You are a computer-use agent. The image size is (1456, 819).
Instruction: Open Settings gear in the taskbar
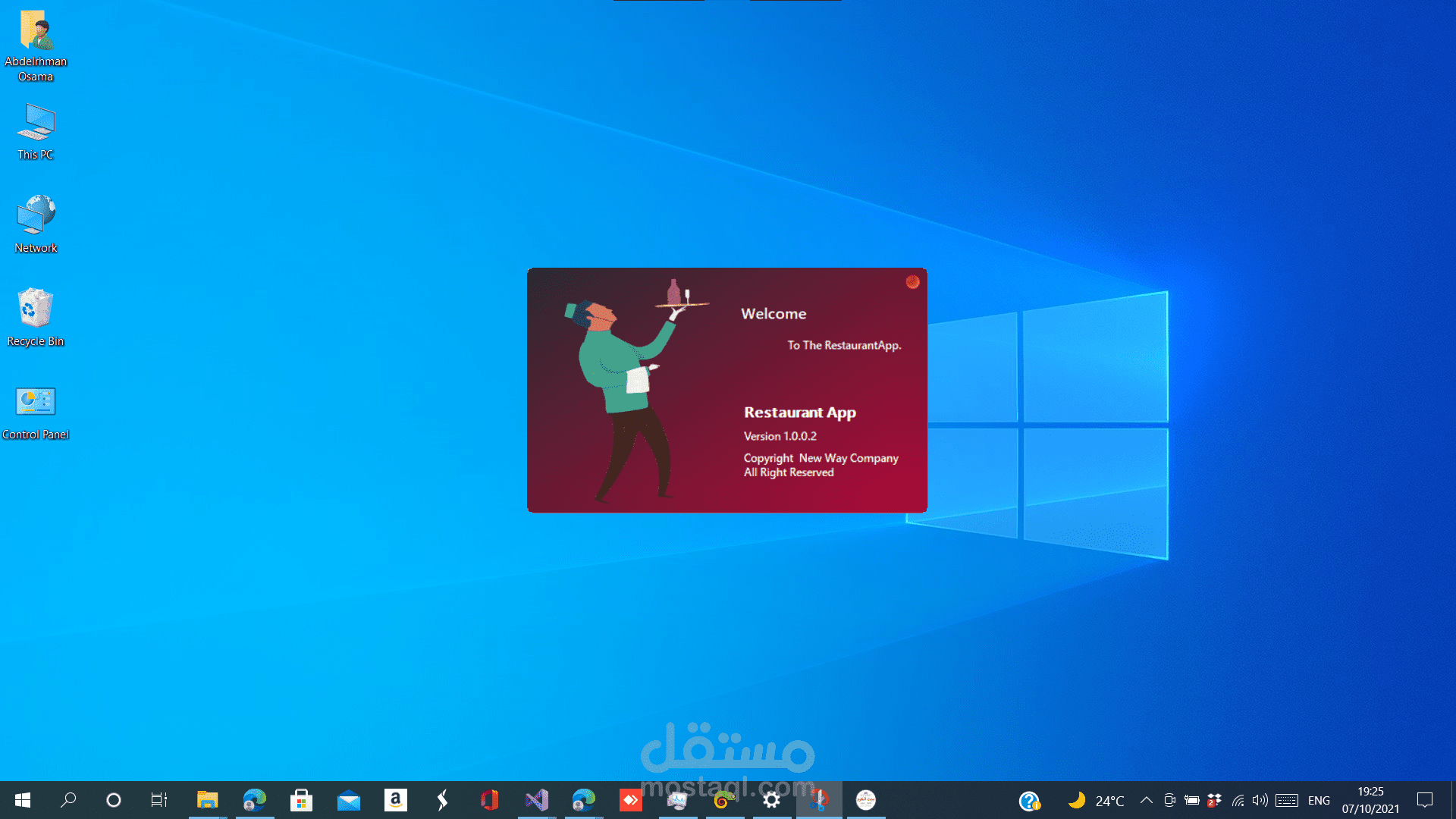tap(771, 800)
